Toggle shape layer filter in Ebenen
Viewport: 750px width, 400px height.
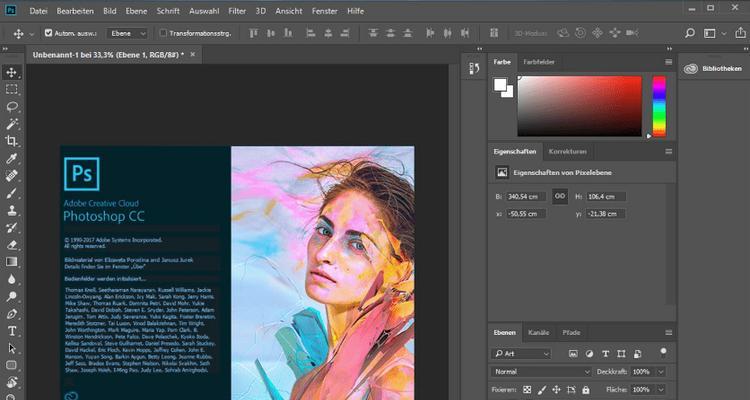click(x=621, y=354)
